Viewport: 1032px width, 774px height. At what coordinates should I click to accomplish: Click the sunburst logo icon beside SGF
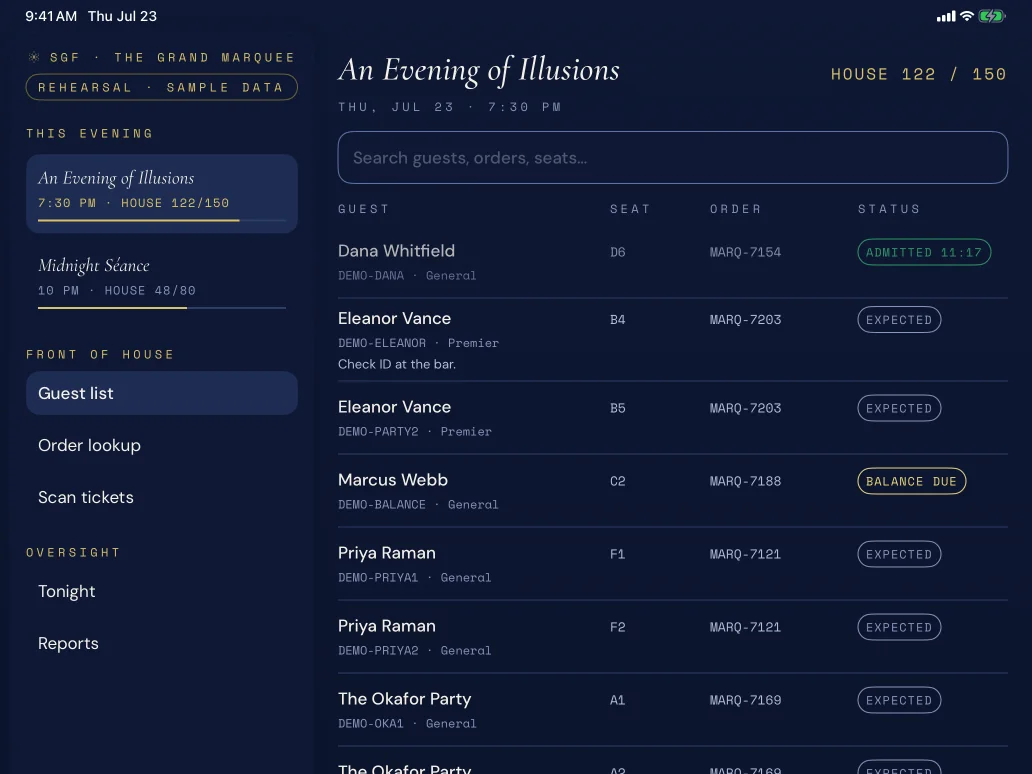point(34,57)
